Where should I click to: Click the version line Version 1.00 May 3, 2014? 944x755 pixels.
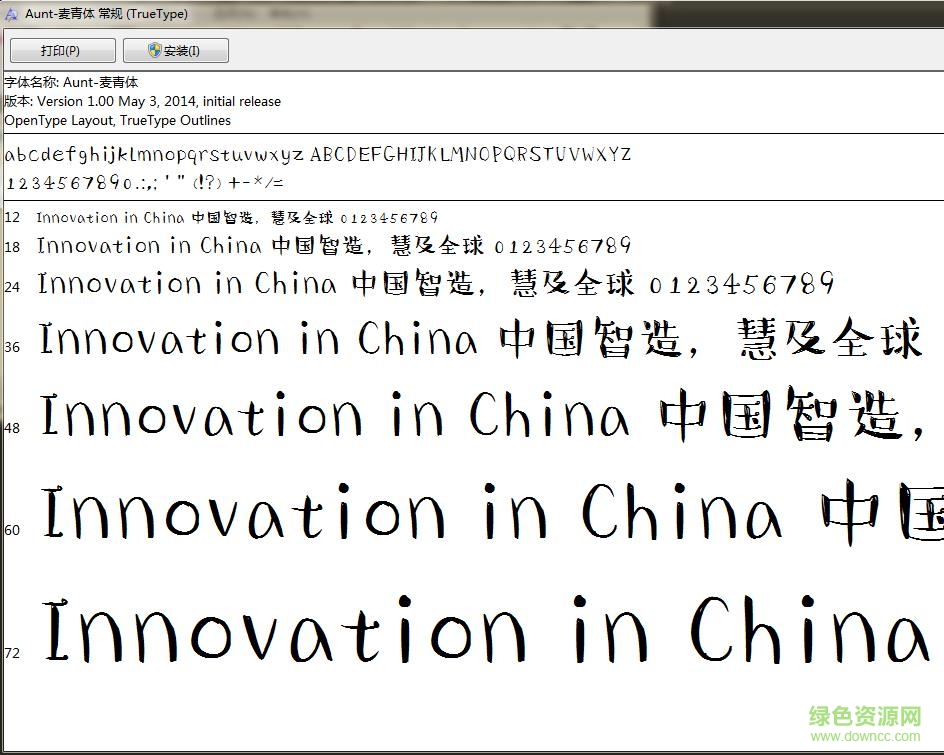(143, 101)
